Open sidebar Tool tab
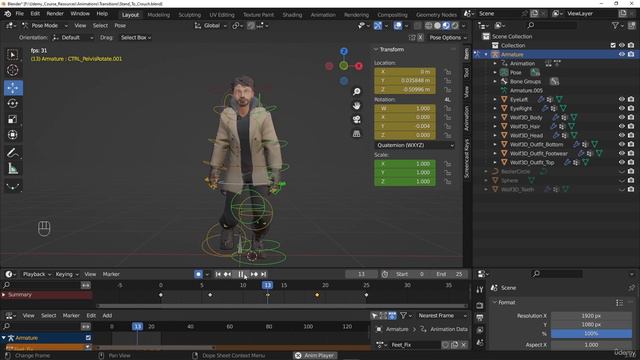The height and width of the screenshot is (360, 640). [467, 73]
